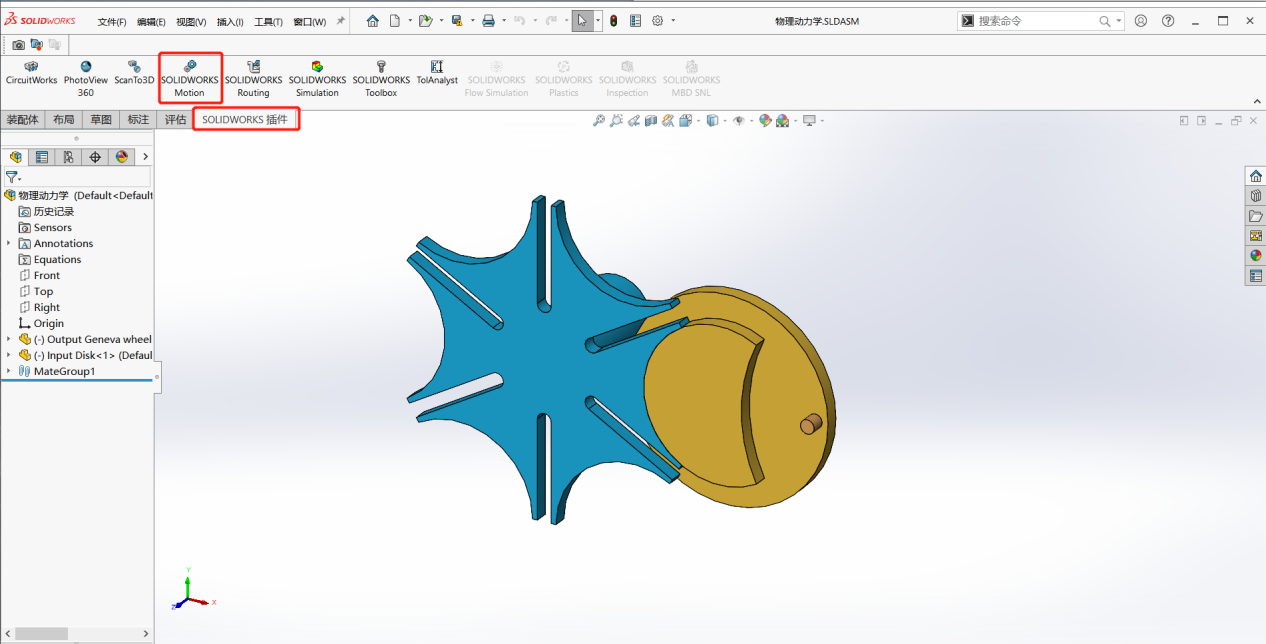
Task: Open the Edit Appearance tool
Action: coord(765,120)
